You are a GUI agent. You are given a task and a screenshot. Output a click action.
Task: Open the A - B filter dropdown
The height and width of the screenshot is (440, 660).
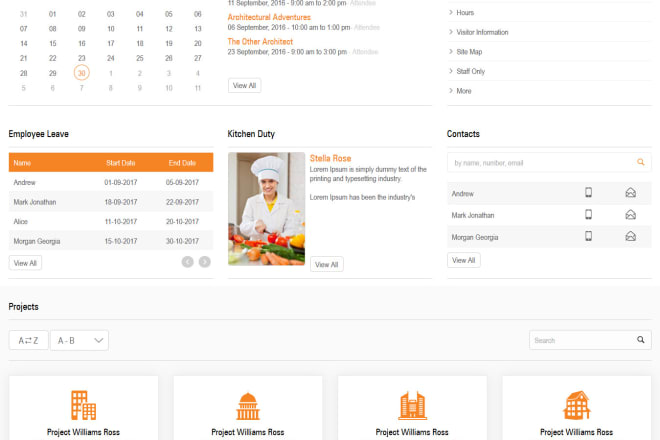80,341
